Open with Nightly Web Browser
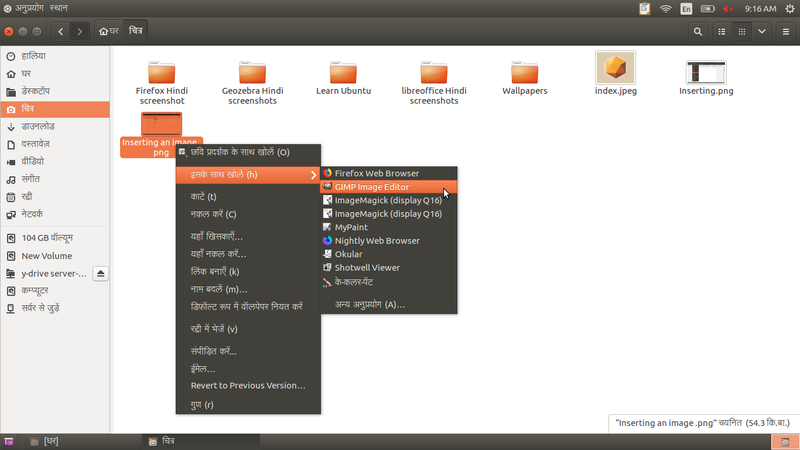The height and width of the screenshot is (450, 800). 389,240
